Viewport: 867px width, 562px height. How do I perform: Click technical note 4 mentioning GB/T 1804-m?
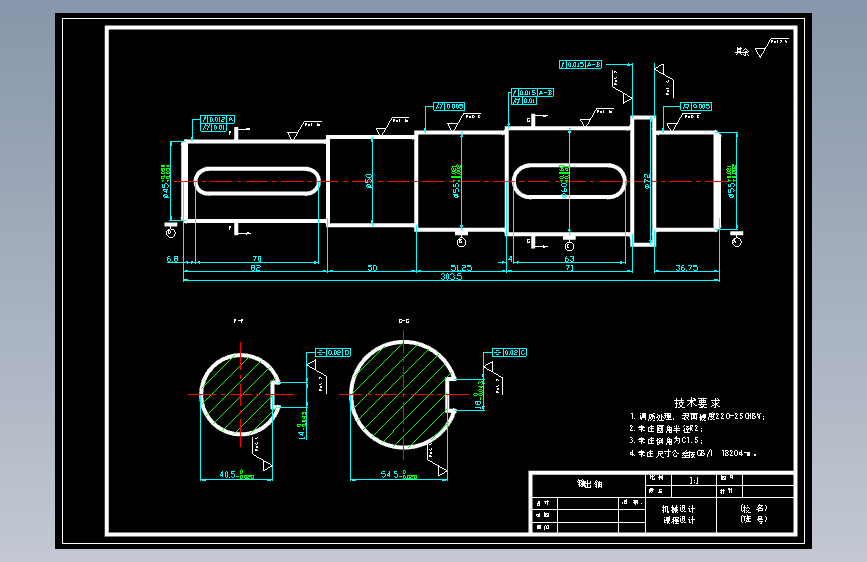(693, 454)
